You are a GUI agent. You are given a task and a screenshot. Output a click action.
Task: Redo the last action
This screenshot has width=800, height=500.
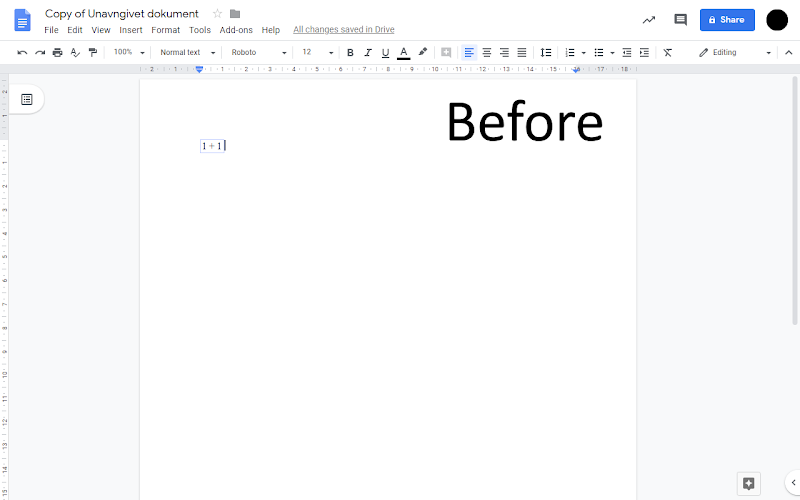(40, 53)
